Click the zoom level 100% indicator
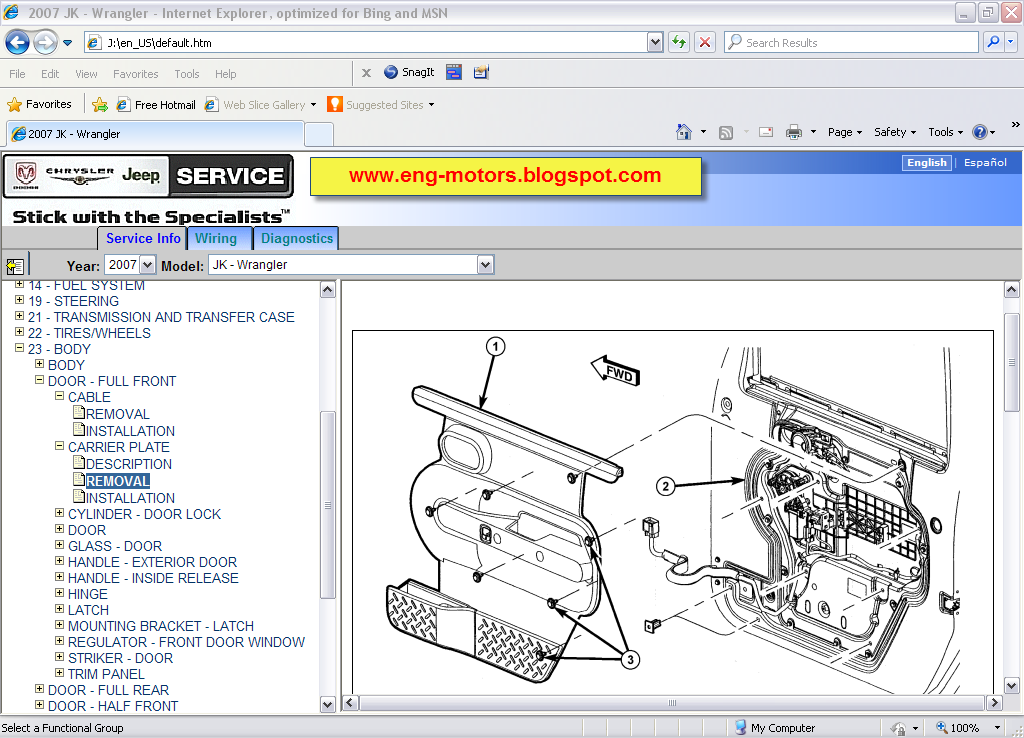1024x738 pixels. click(x=965, y=728)
